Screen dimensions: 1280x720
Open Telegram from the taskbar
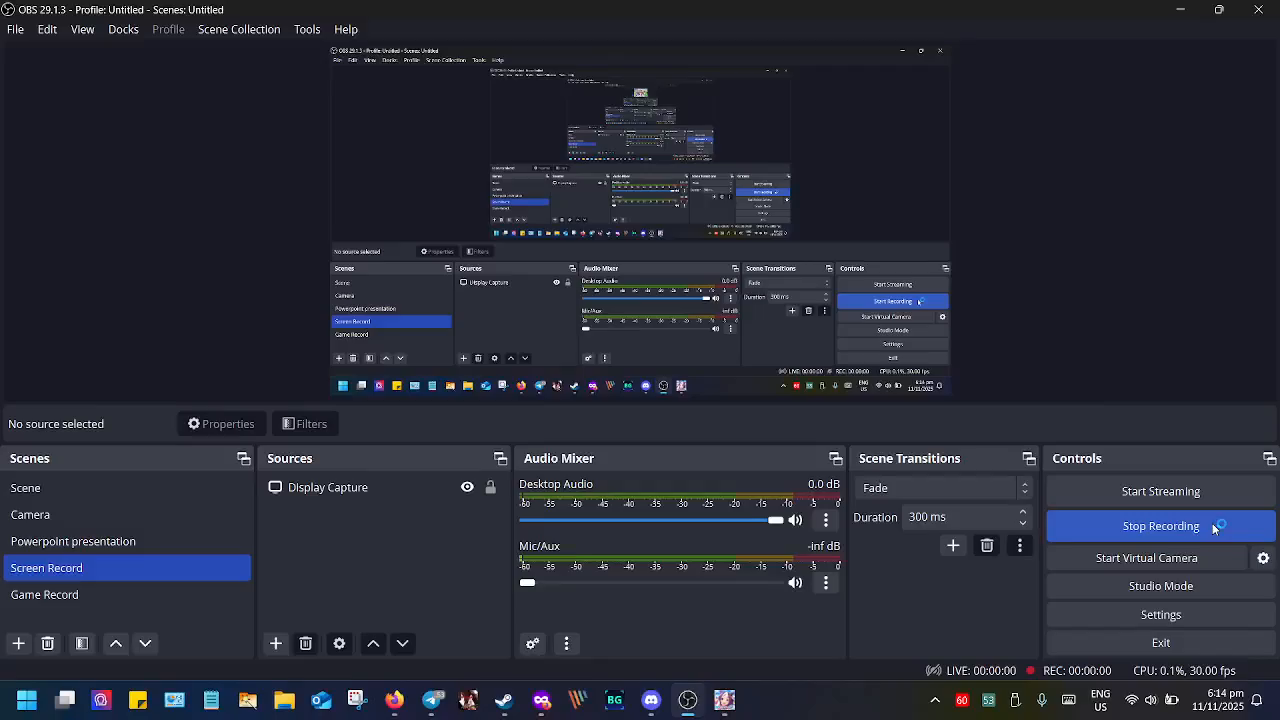pyautogui.click(x=431, y=700)
